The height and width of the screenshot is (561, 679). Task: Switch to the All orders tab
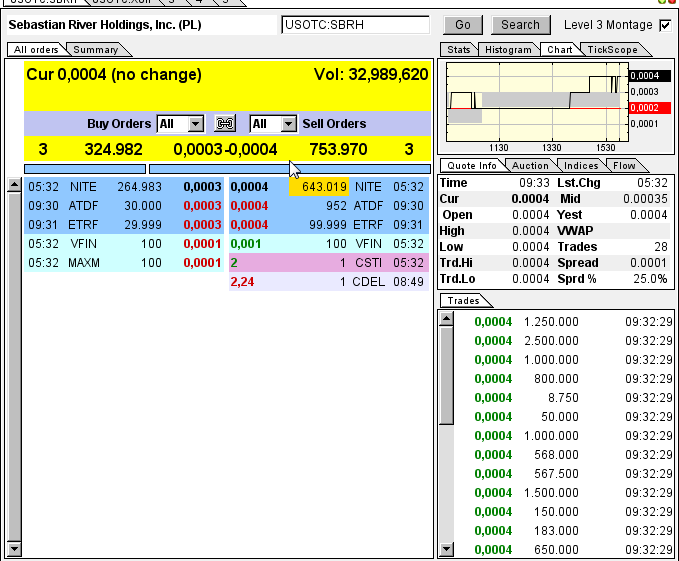36,50
